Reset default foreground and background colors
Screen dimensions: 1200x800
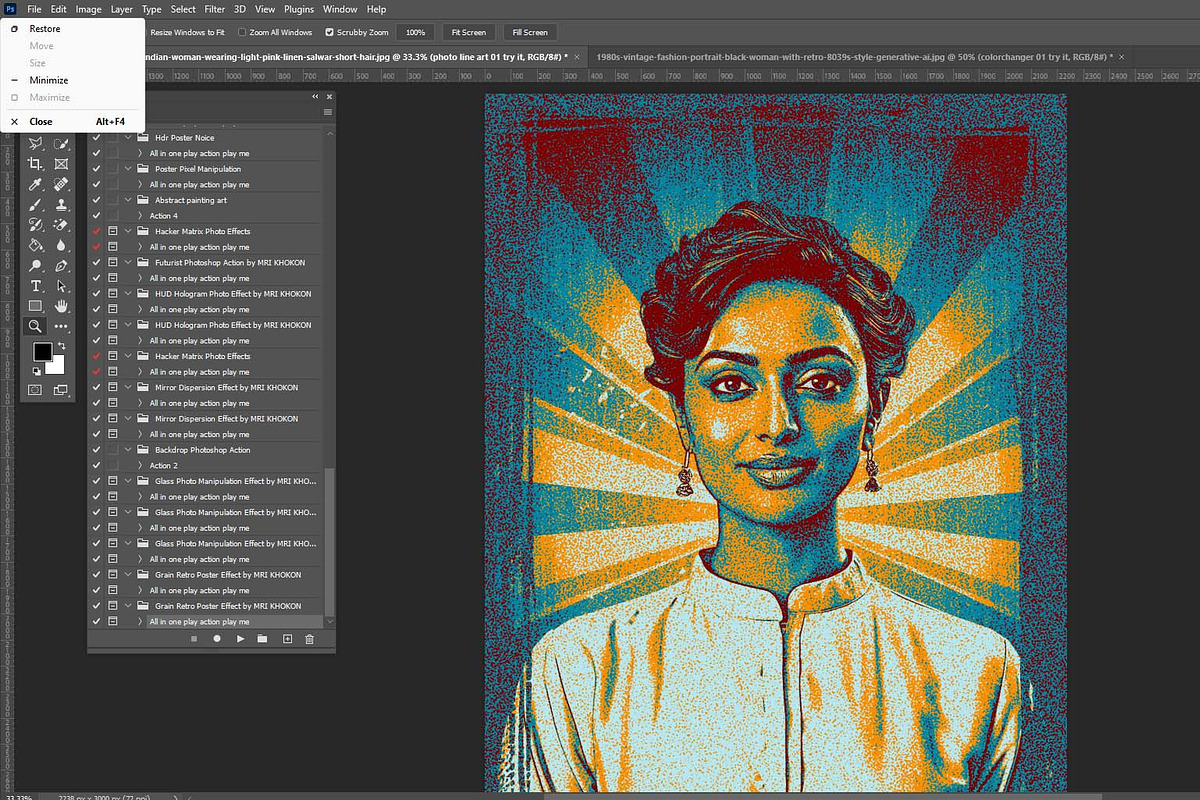tap(36, 371)
